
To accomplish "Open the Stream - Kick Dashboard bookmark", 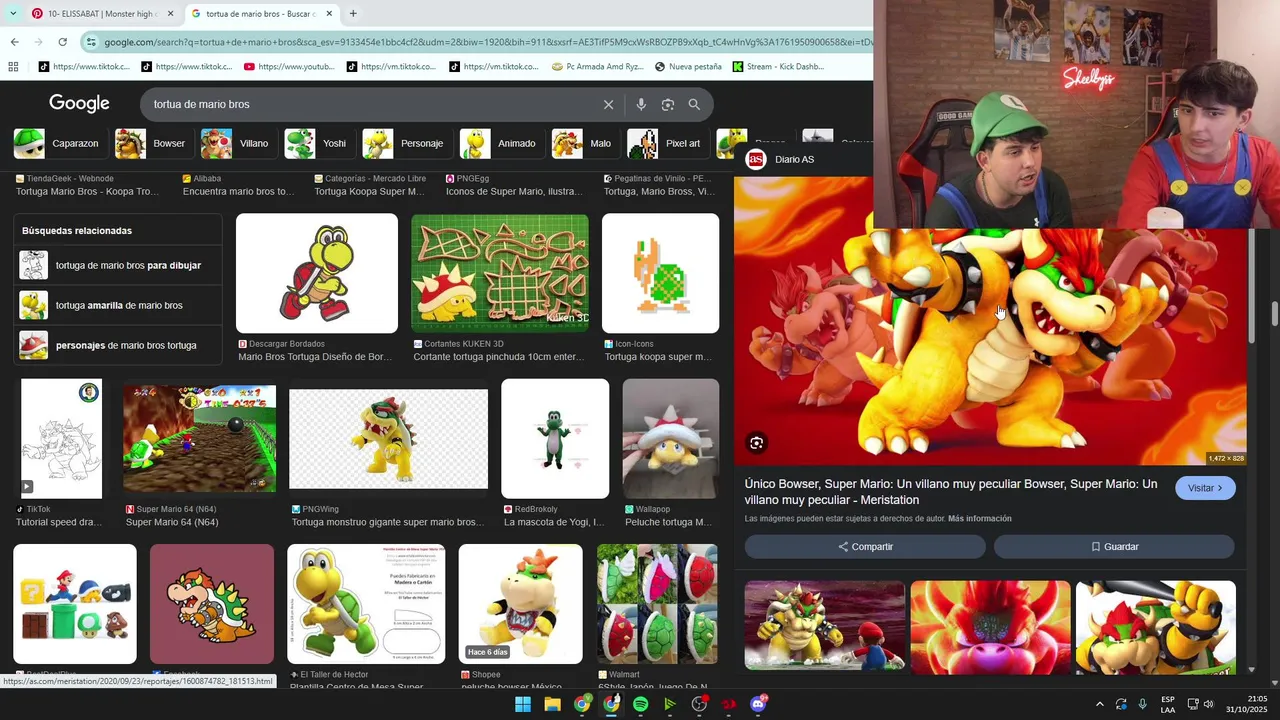I will tap(778, 67).
